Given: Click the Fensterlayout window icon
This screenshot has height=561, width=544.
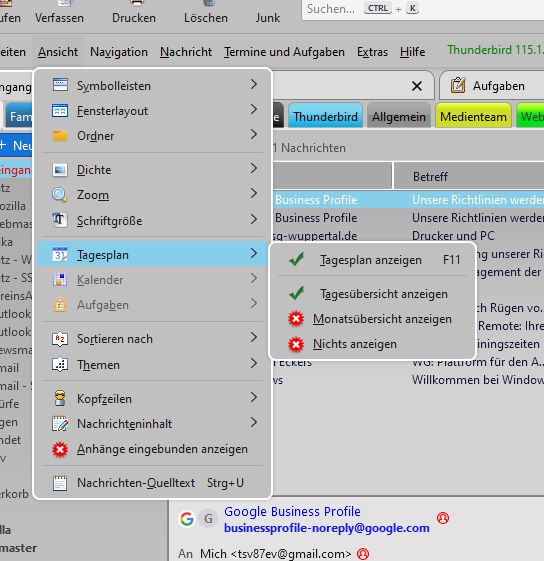Looking at the screenshot, I should [60, 111].
